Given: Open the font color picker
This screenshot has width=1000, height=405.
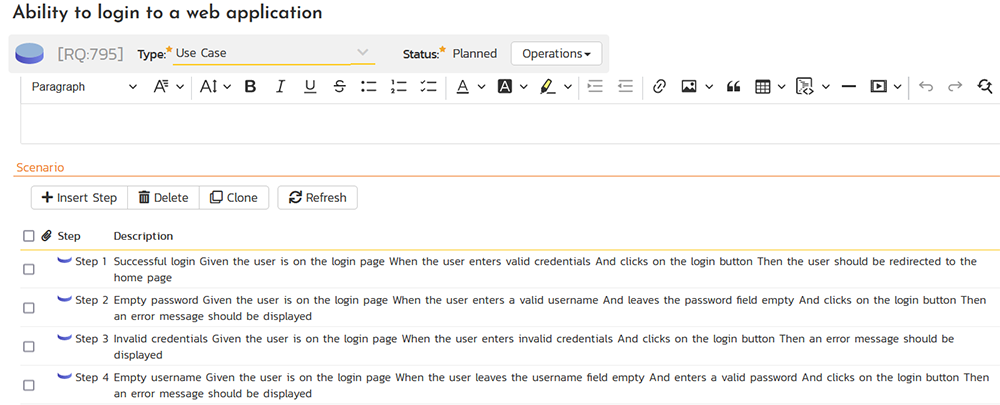Looking at the screenshot, I should pos(468,87).
